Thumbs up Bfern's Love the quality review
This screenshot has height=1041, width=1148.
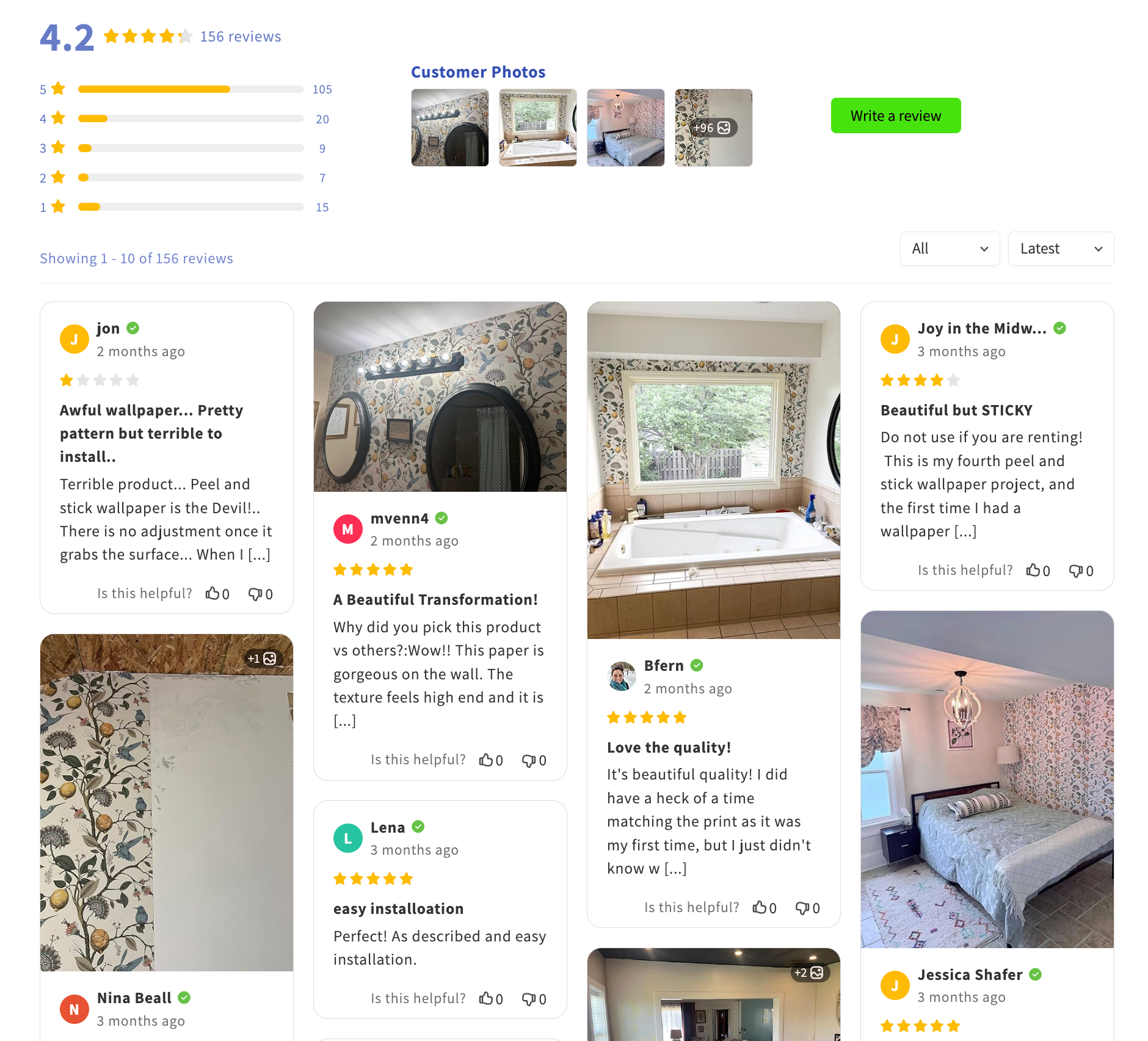tap(765, 908)
